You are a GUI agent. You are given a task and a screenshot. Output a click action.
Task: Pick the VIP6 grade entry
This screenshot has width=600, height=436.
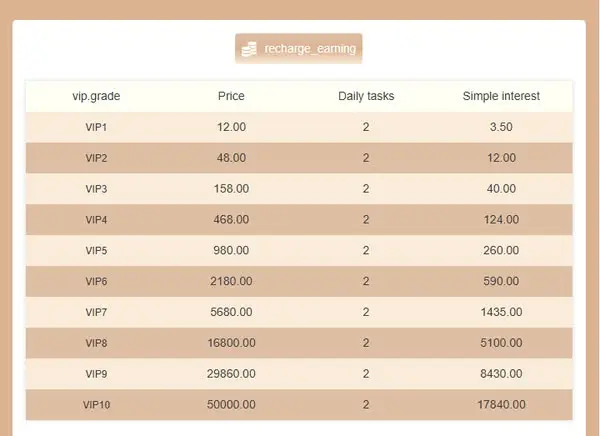(x=96, y=281)
